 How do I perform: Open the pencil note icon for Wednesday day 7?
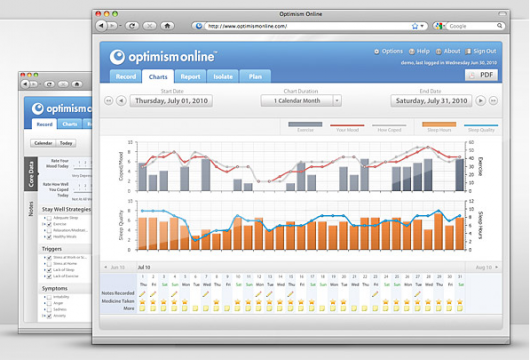click(x=206, y=294)
